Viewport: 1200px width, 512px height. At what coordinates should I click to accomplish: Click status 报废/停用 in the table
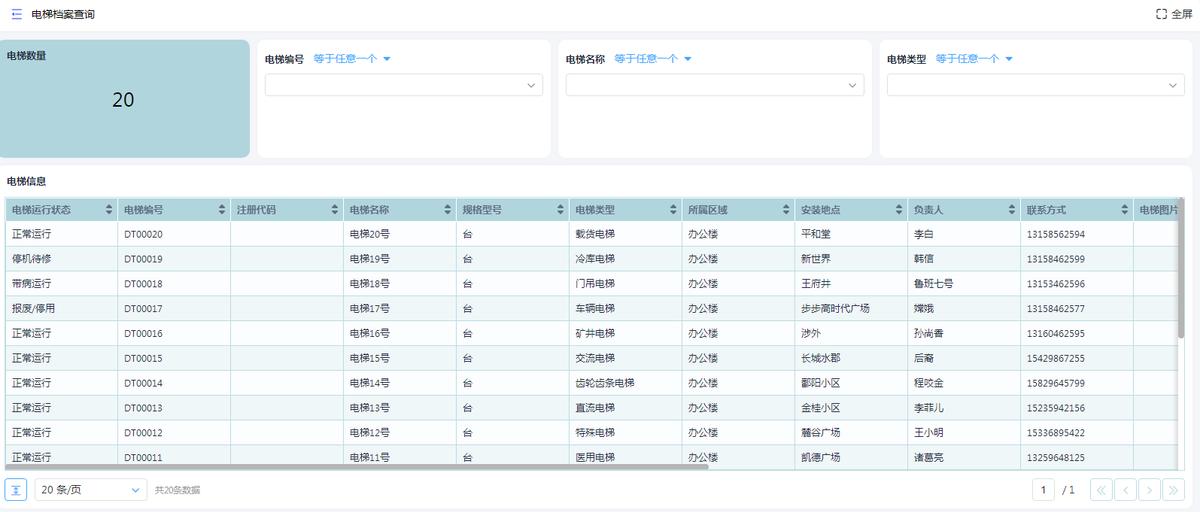pos(32,309)
